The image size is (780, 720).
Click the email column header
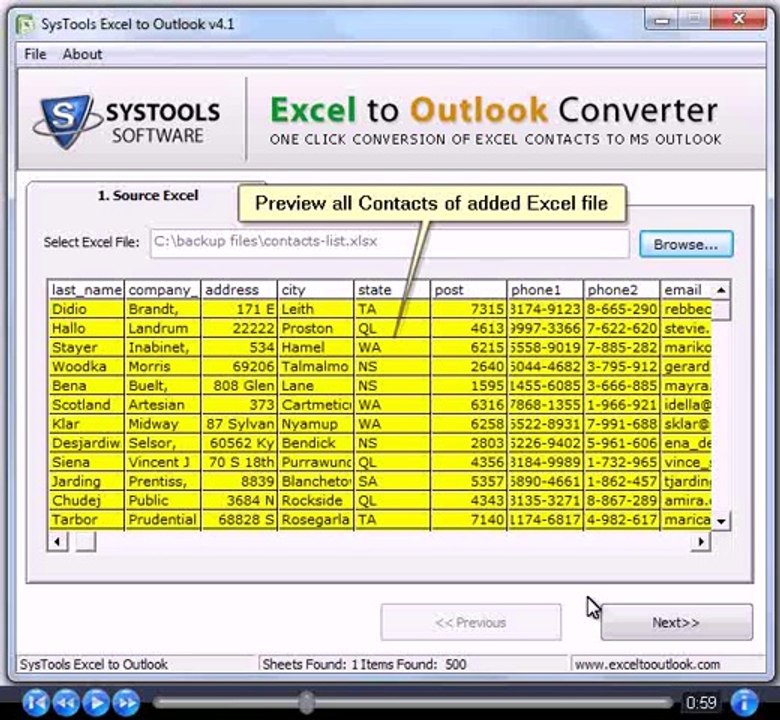pos(686,290)
